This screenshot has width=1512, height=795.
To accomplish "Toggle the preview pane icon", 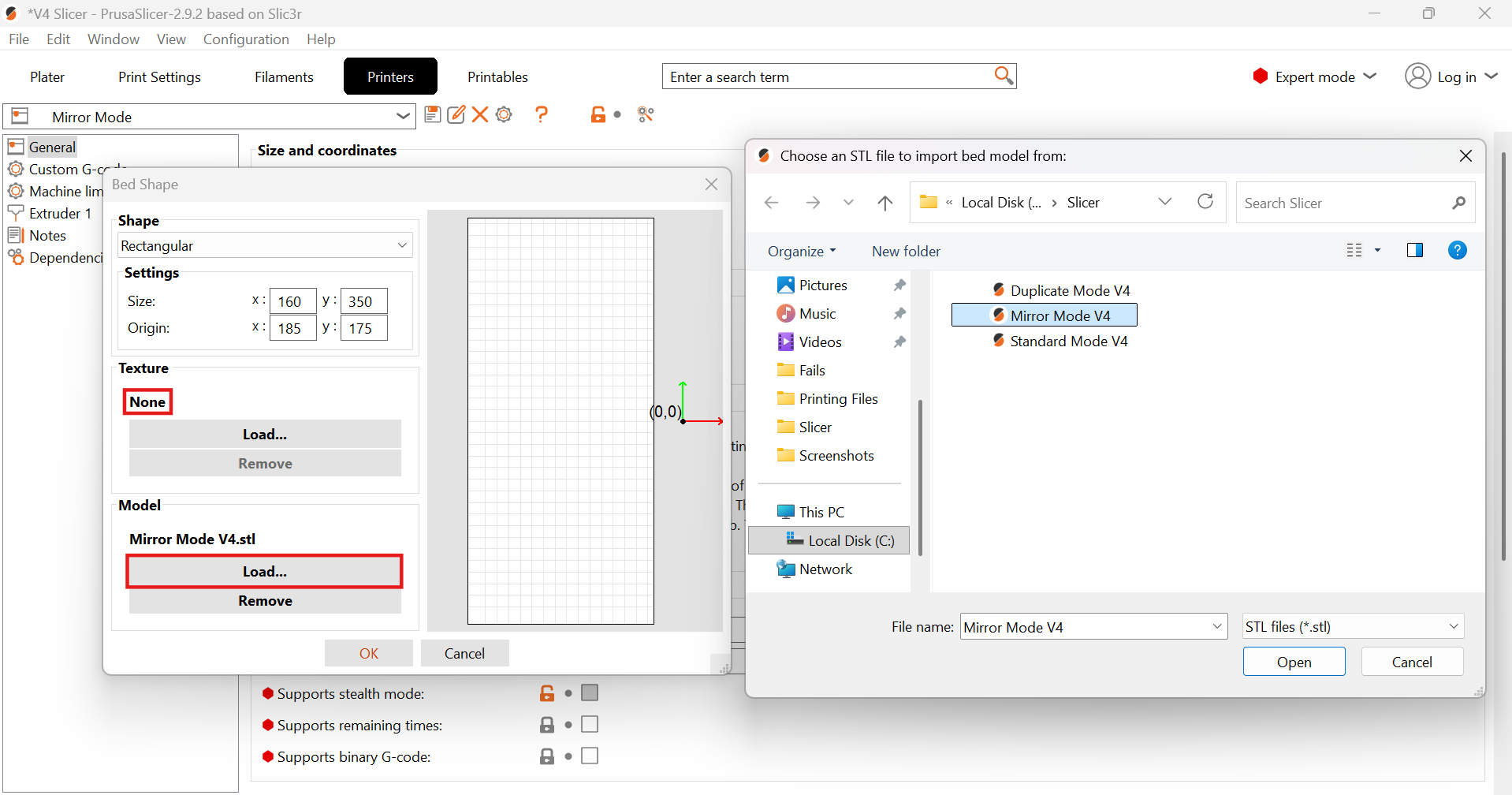I will pos(1415,250).
